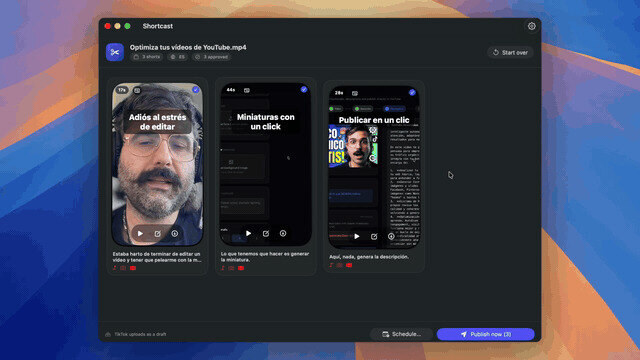Viewport: 640px width, 360px height.
Task: Click the file title 'Optimiza tus videos de YouTube.mp4'
Action: pos(188,47)
